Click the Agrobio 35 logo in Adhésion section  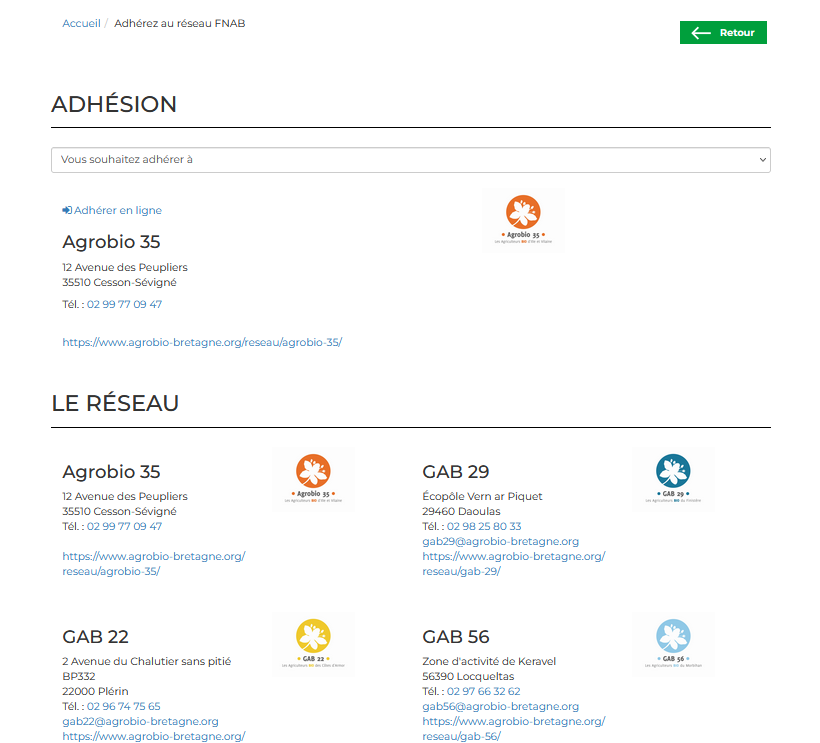523,220
